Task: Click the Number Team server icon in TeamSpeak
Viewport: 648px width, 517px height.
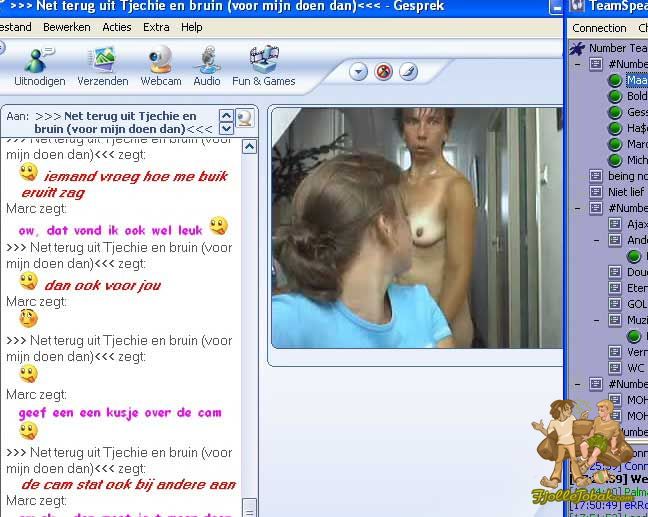Action: point(576,48)
